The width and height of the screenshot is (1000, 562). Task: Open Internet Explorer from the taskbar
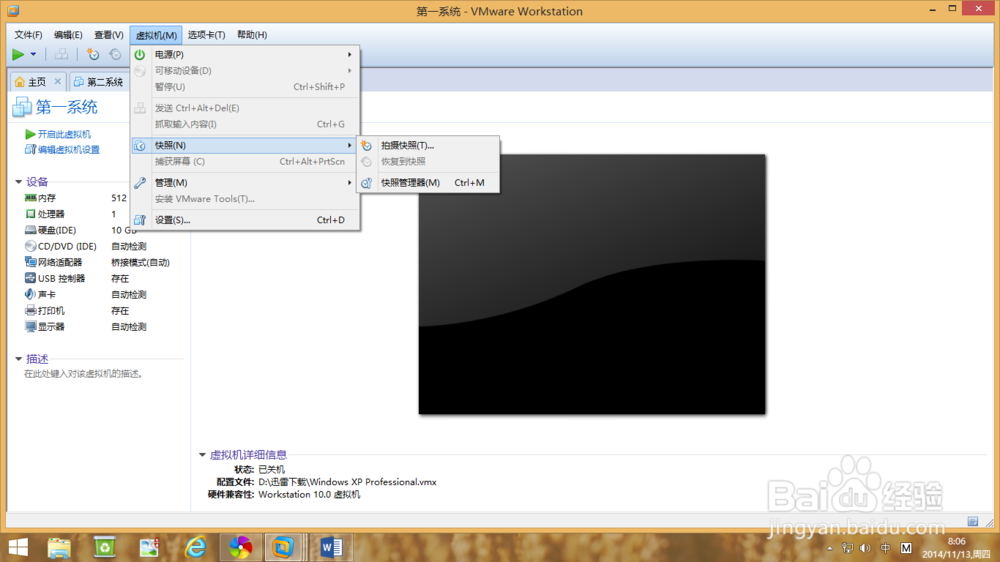pyautogui.click(x=195, y=547)
